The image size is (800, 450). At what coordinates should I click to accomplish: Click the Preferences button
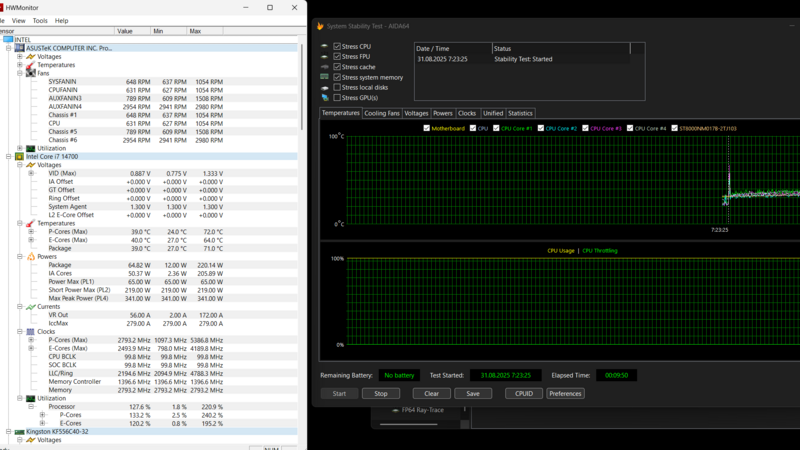point(565,393)
